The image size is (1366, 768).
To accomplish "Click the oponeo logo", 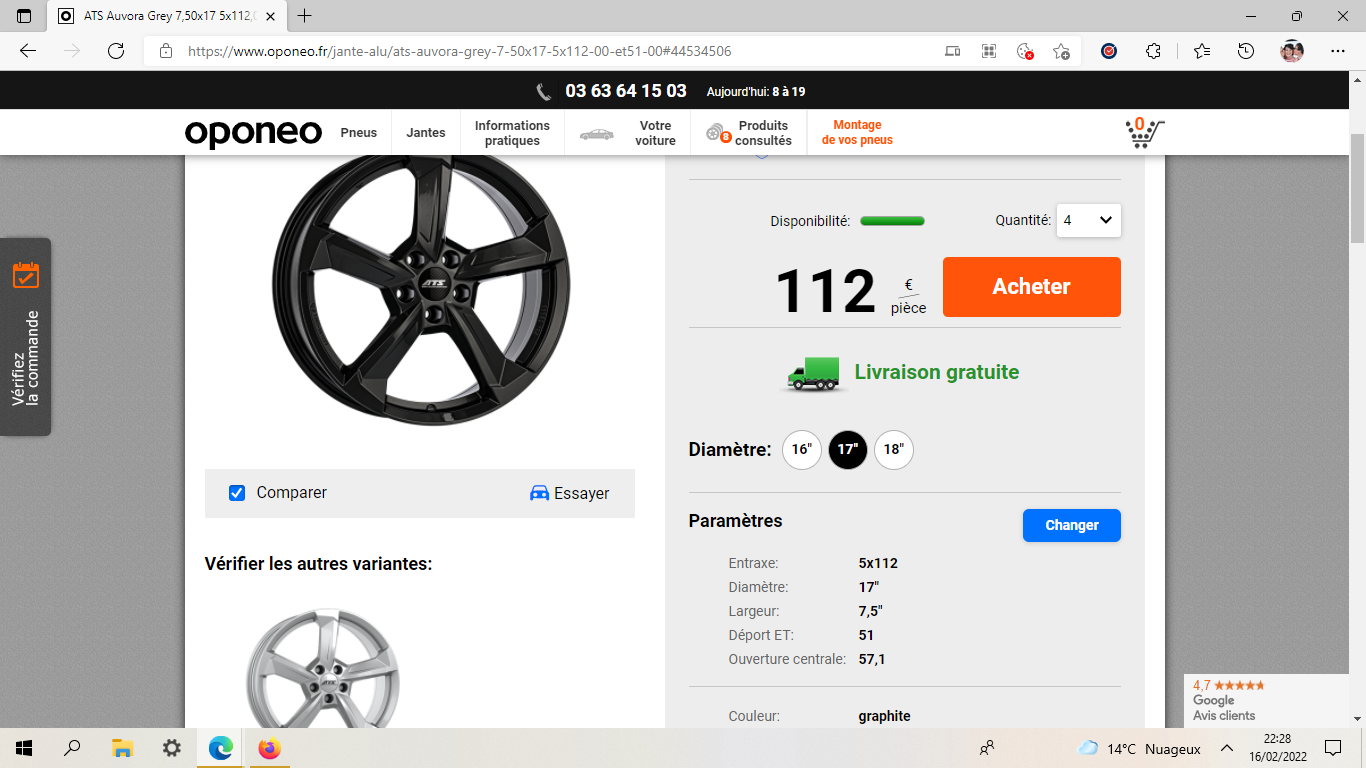I will (x=253, y=133).
